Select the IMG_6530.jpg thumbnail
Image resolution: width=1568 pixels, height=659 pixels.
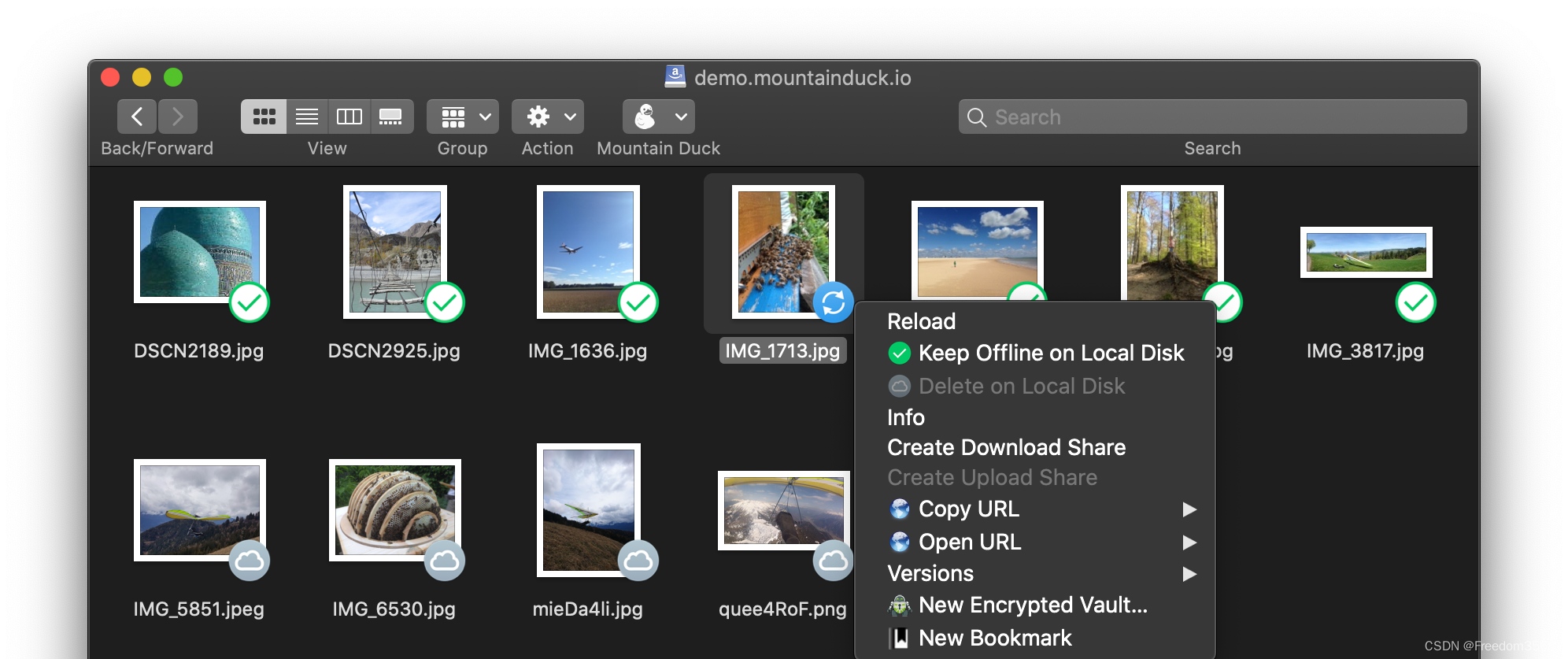coord(395,509)
